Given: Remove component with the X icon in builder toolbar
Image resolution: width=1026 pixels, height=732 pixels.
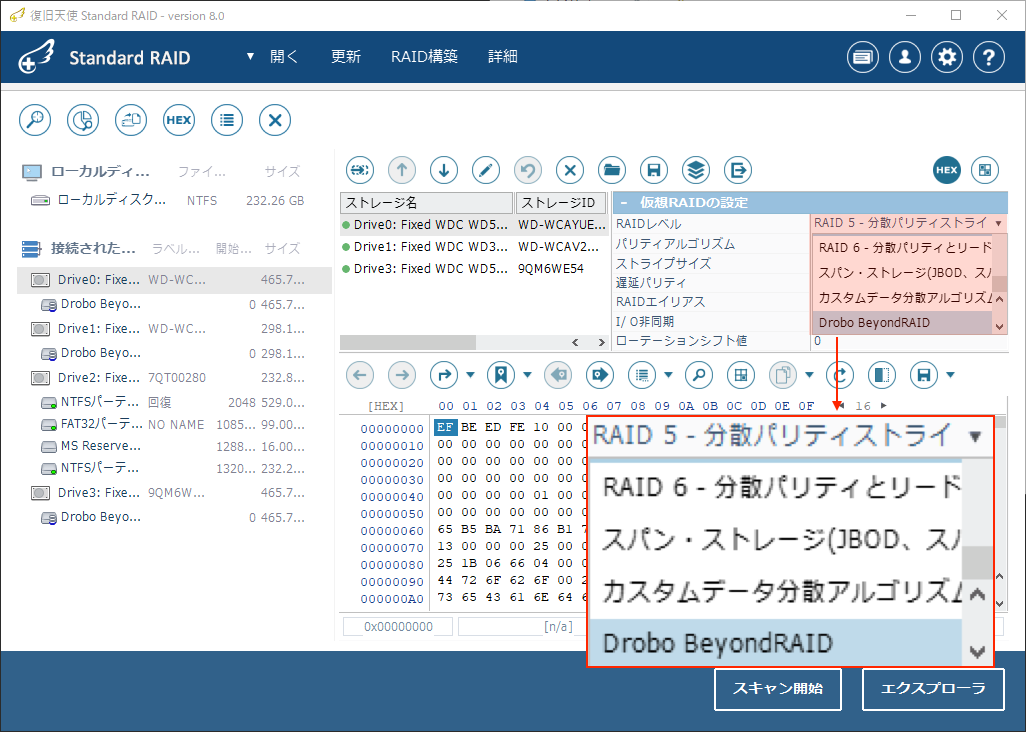Looking at the screenshot, I should pos(570,171).
